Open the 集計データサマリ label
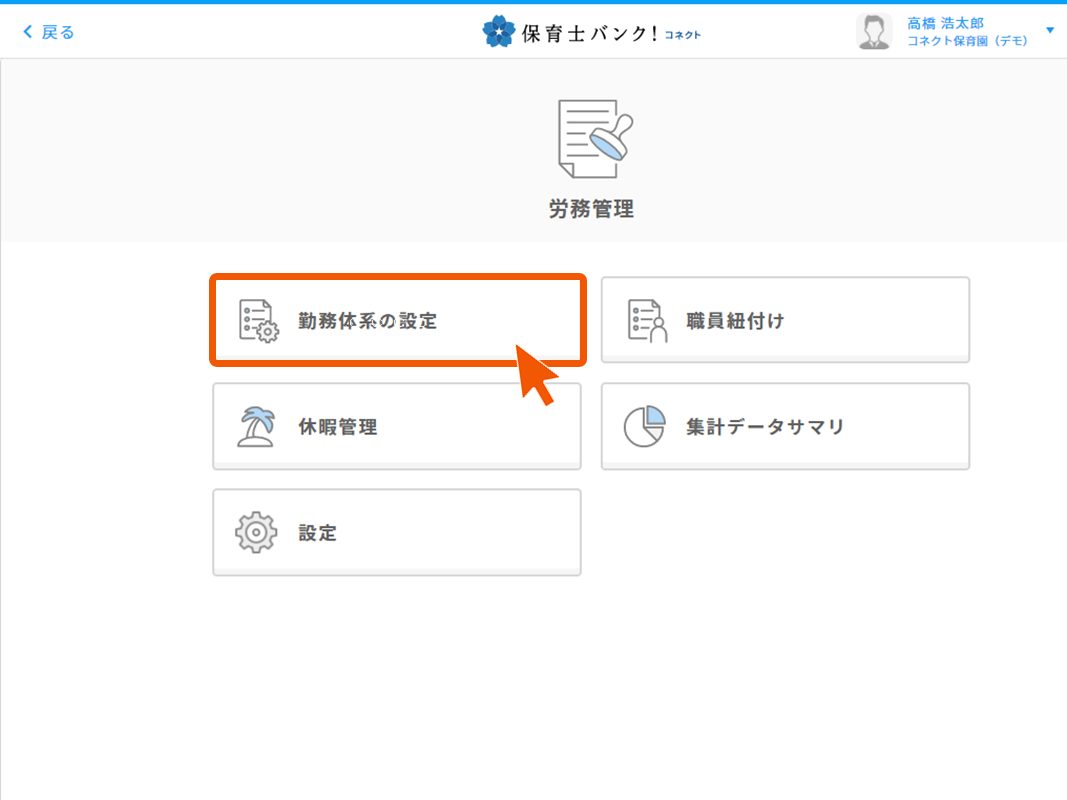Viewport: 1067px width, 800px height. click(765, 428)
